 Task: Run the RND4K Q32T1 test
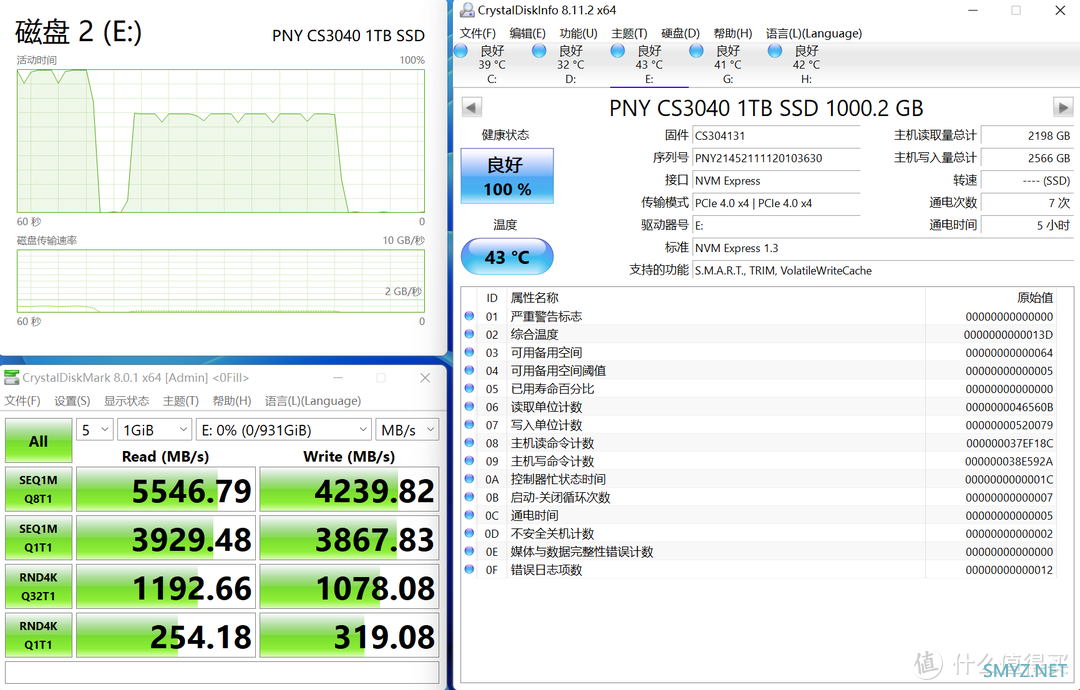pyautogui.click(x=39, y=587)
